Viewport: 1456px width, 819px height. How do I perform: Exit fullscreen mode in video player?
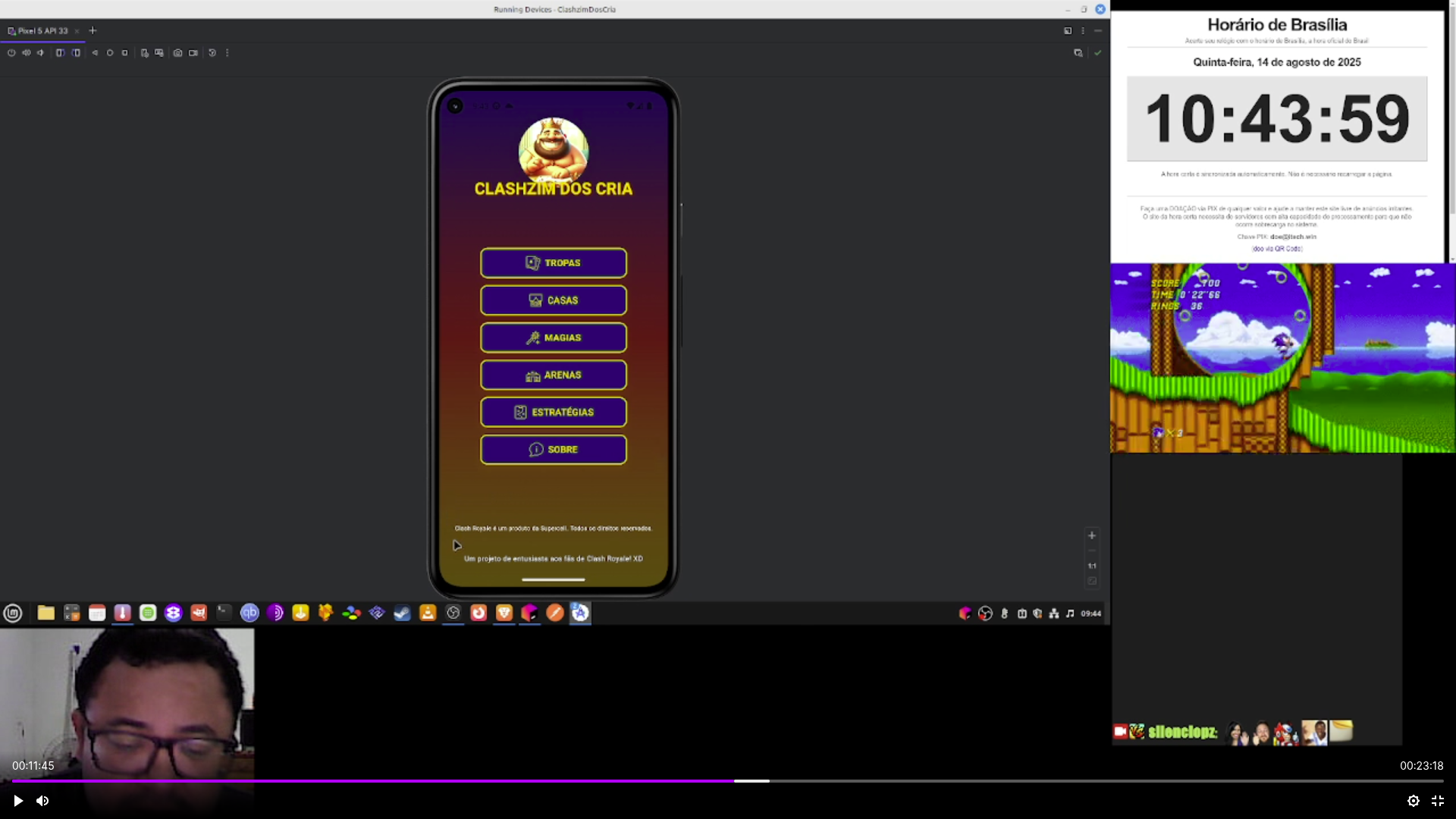(x=1438, y=801)
